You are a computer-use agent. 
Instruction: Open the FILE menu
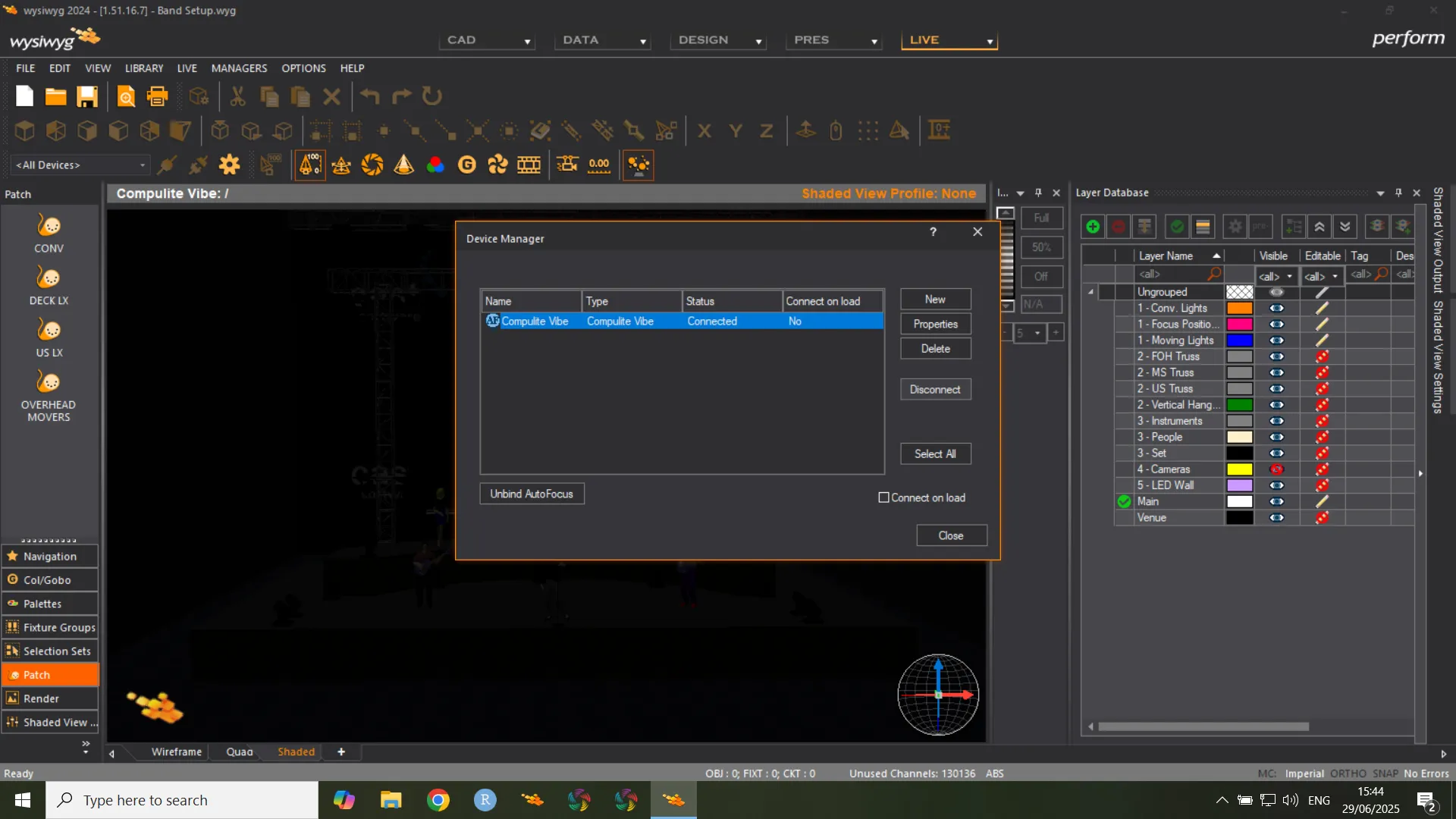coord(25,68)
